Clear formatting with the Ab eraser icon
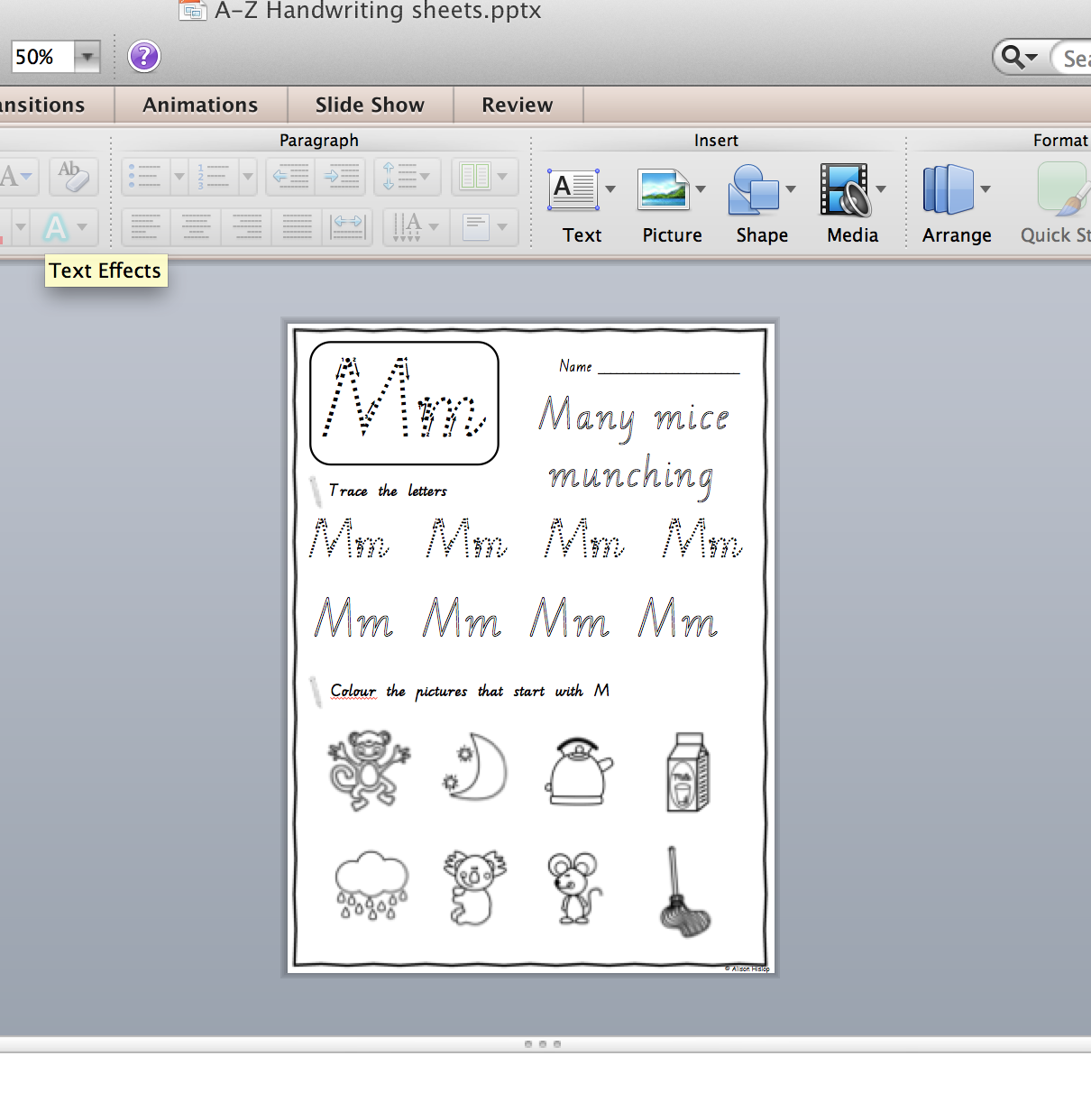Image resolution: width=1091 pixels, height=1120 pixels. click(x=73, y=177)
